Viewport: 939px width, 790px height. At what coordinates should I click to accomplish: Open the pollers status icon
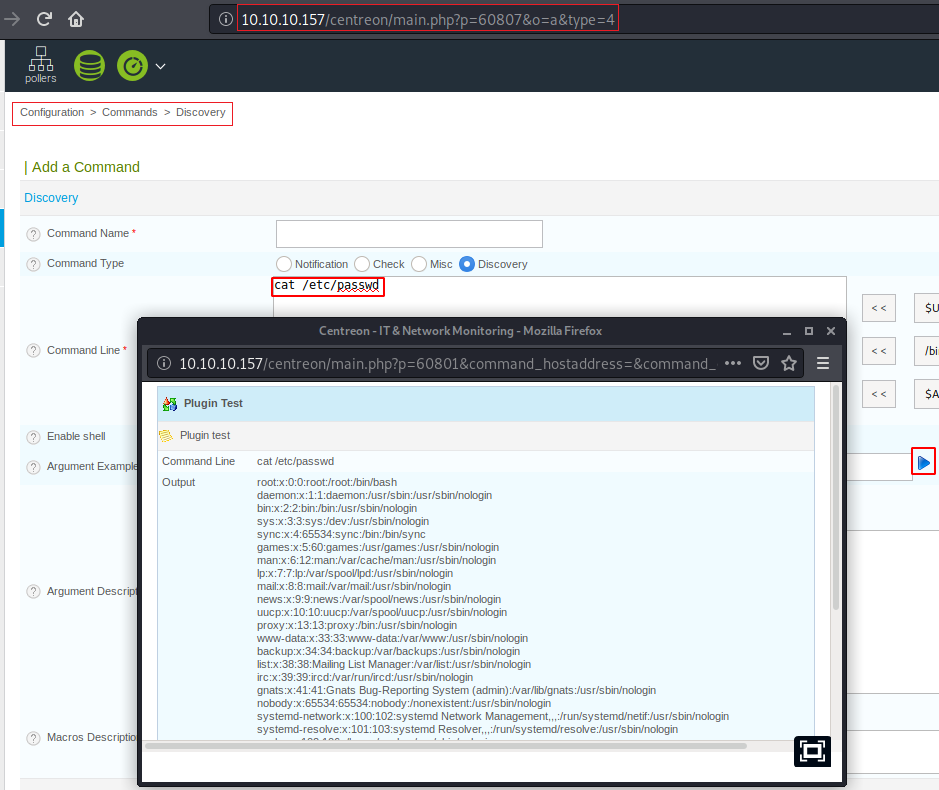tap(41, 65)
